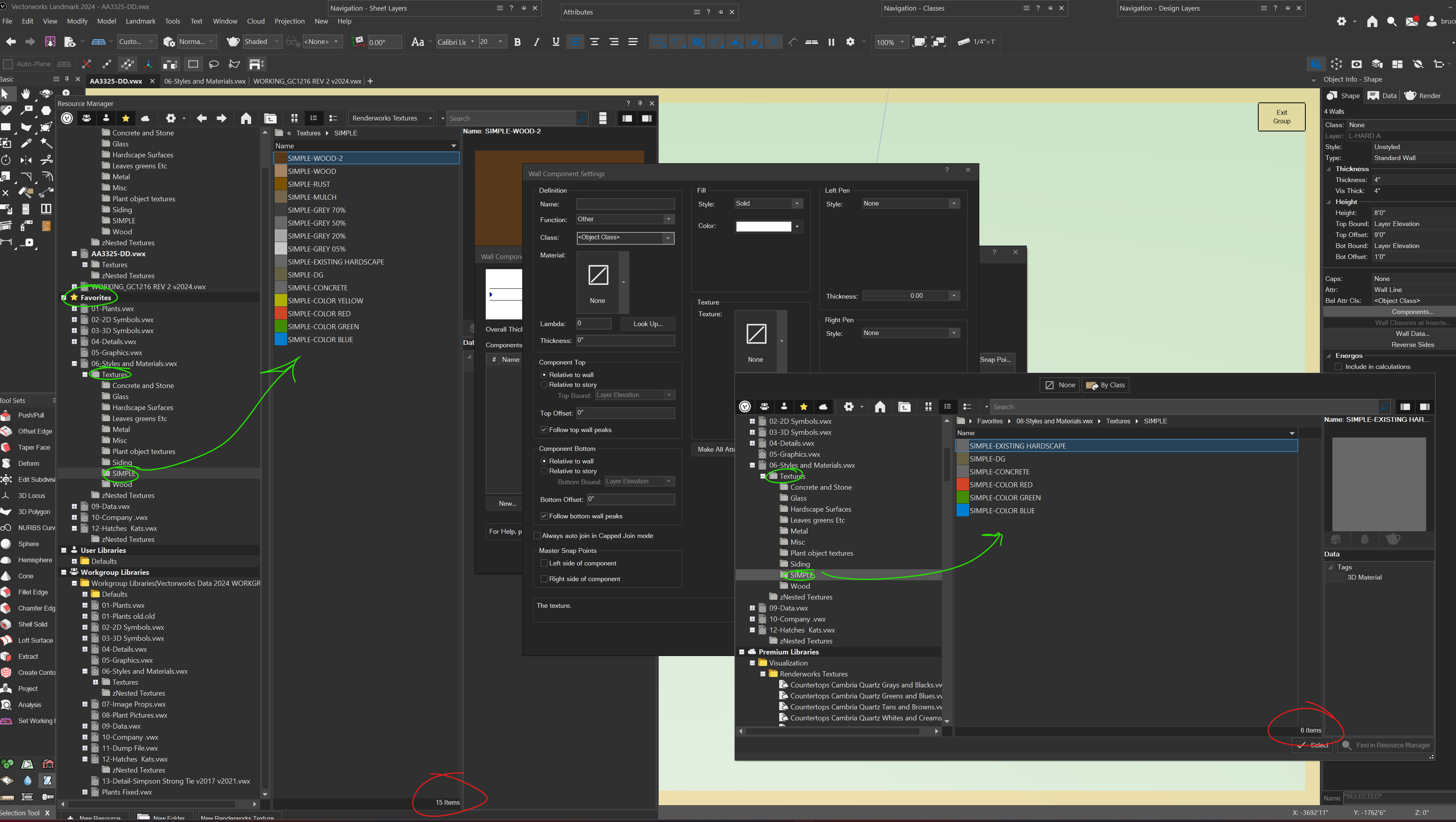Click the Favorites star icon in Resource Manager

coord(126,118)
